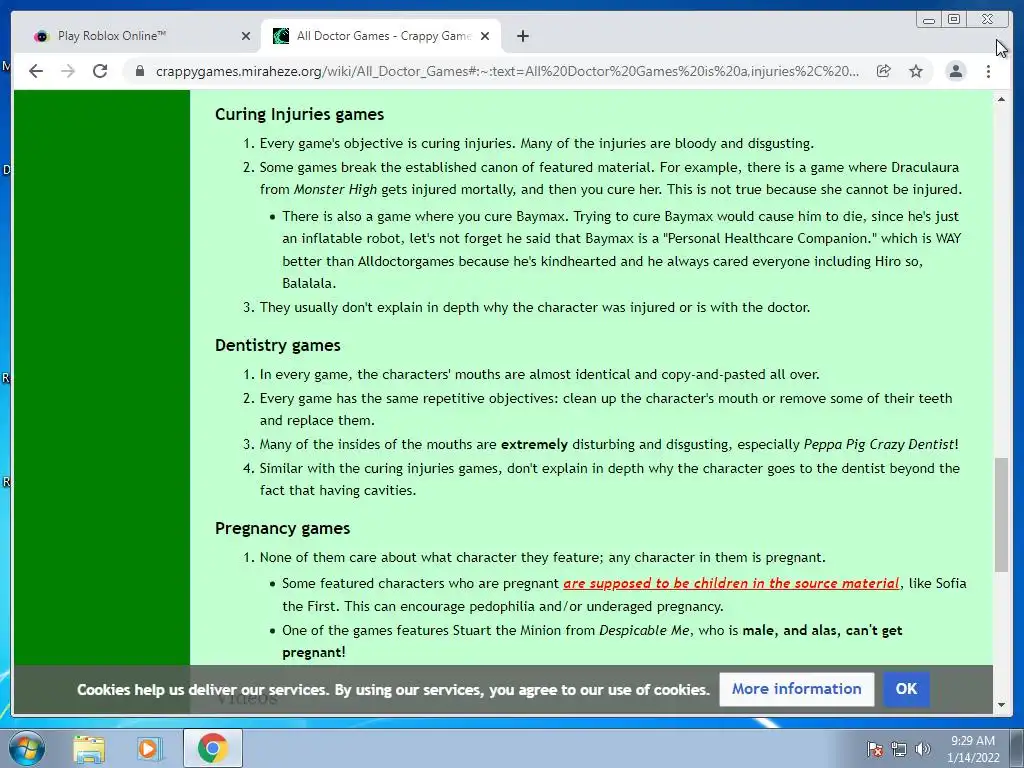Image resolution: width=1024 pixels, height=768 pixels.
Task: Close the Chrome window
Action: (x=987, y=20)
